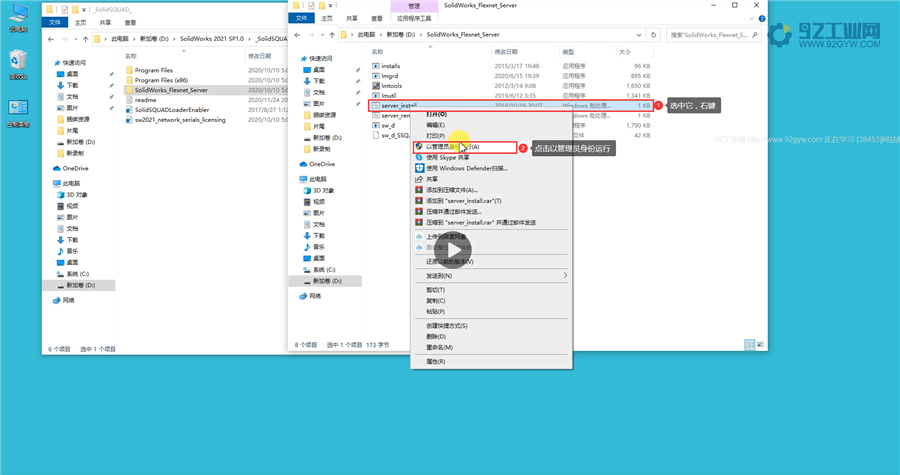Open 文件 tab in SolidWorks_Flexnet_Server window

(301, 18)
